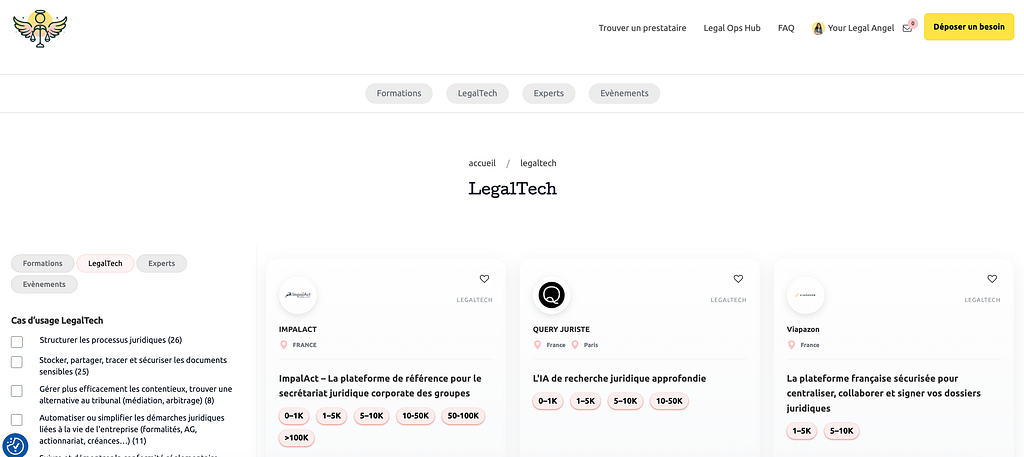Viewport: 1024px width, 457px height.
Task: Select the Experts filter pill in sidebar
Action: 161,264
